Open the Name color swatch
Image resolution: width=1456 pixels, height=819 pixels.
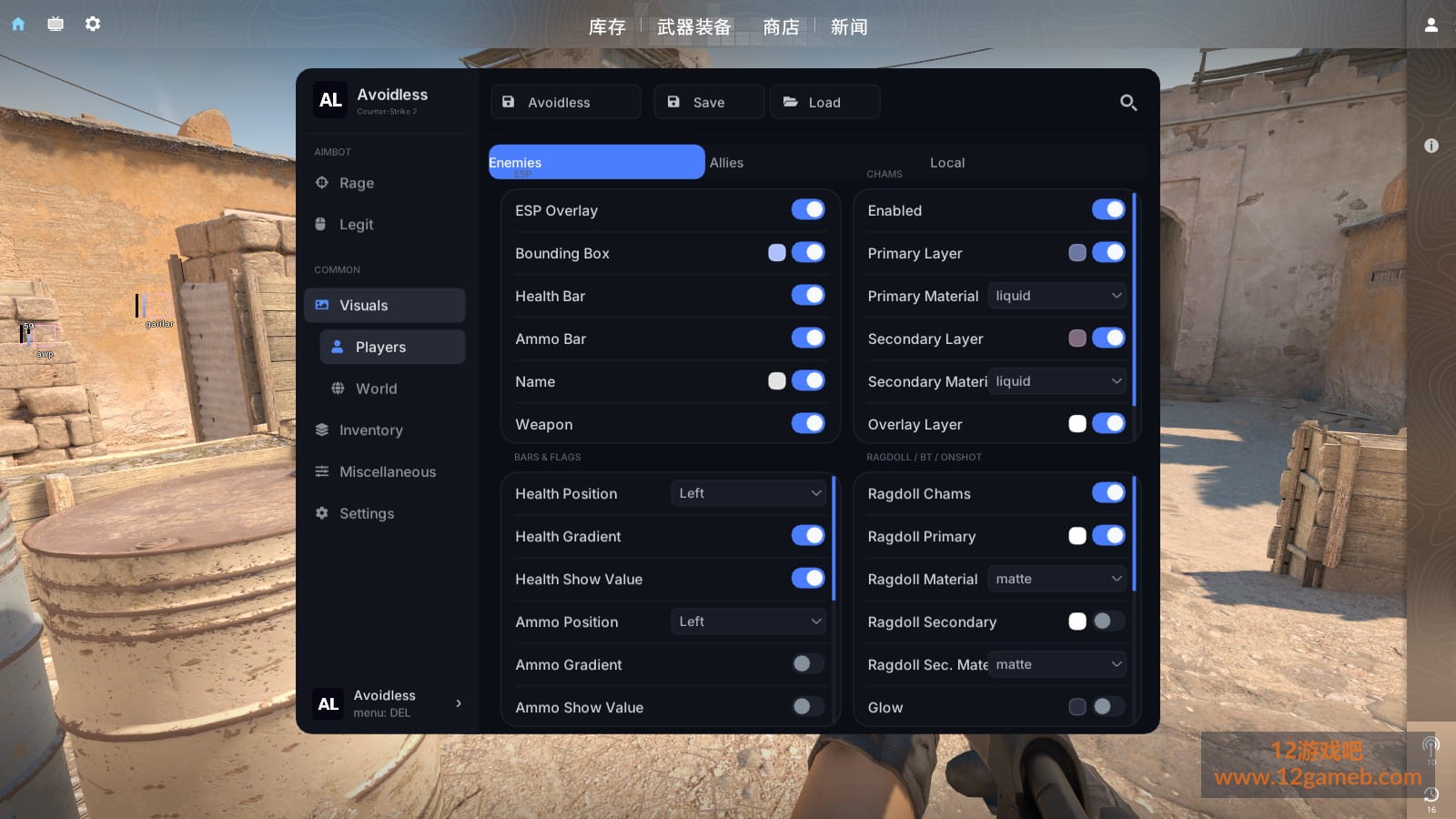[x=777, y=381]
